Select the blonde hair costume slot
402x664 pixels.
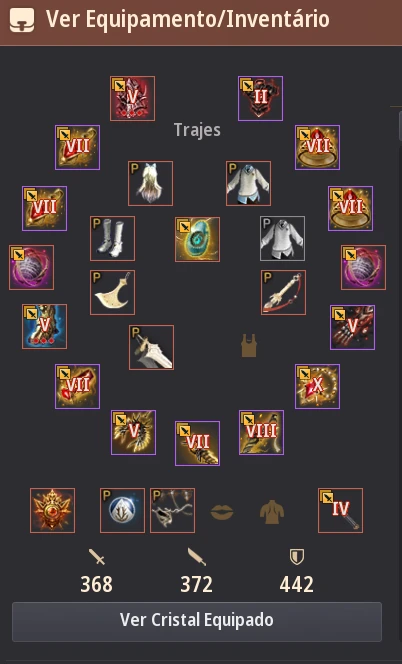pos(150,183)
